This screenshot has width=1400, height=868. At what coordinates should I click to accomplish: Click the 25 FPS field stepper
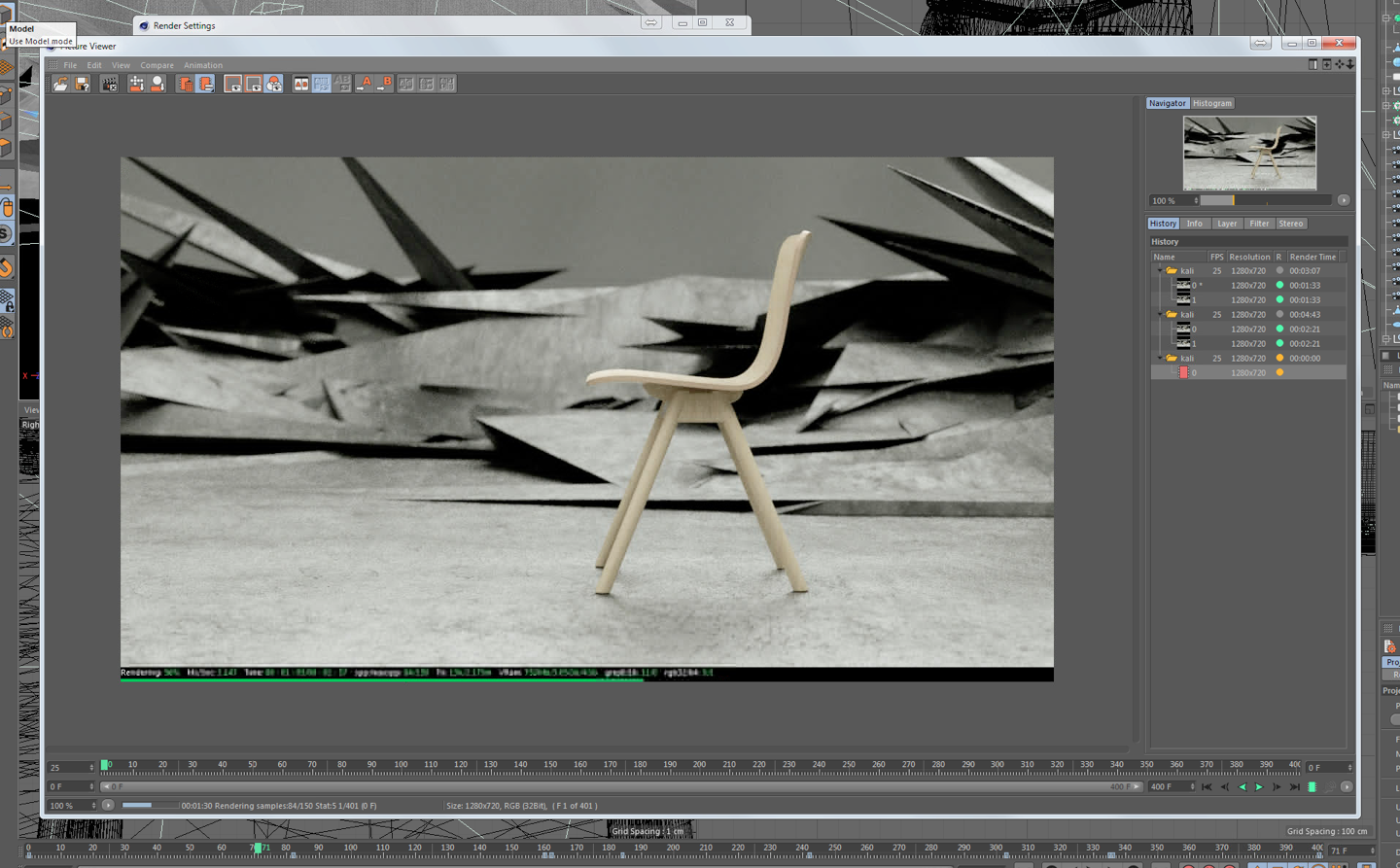91,767
